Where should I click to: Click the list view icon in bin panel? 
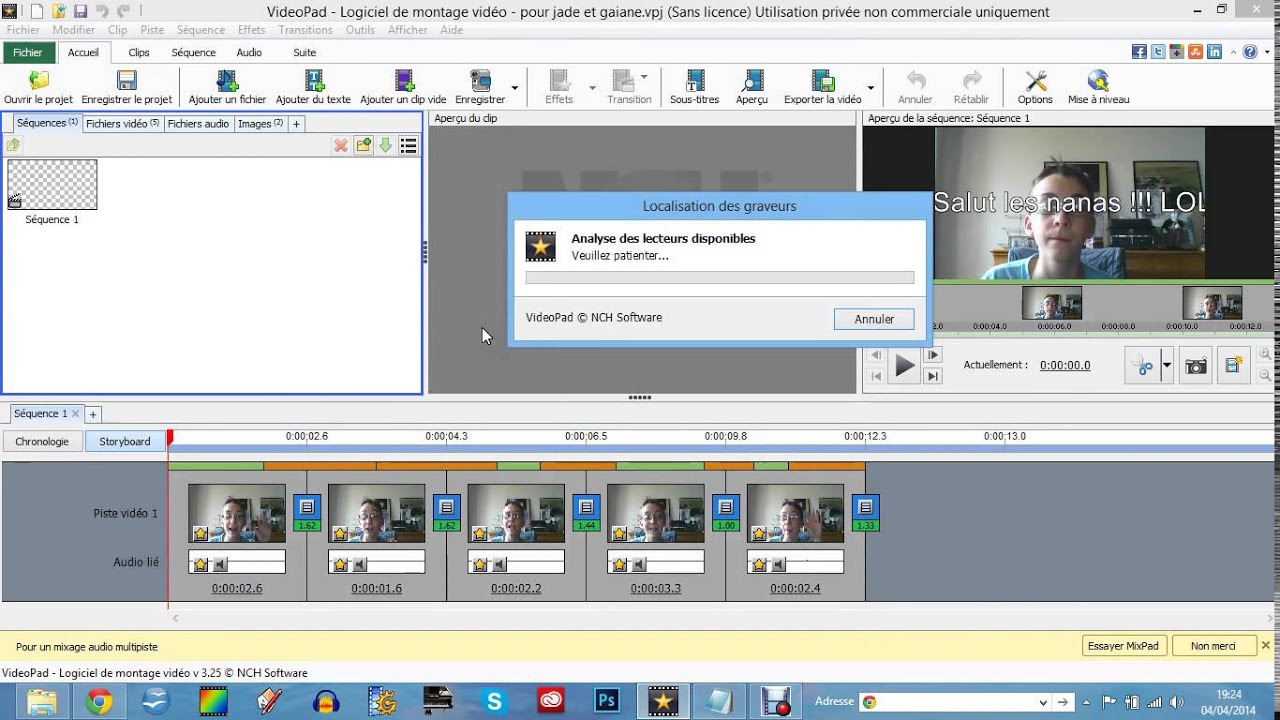(408, 146)
